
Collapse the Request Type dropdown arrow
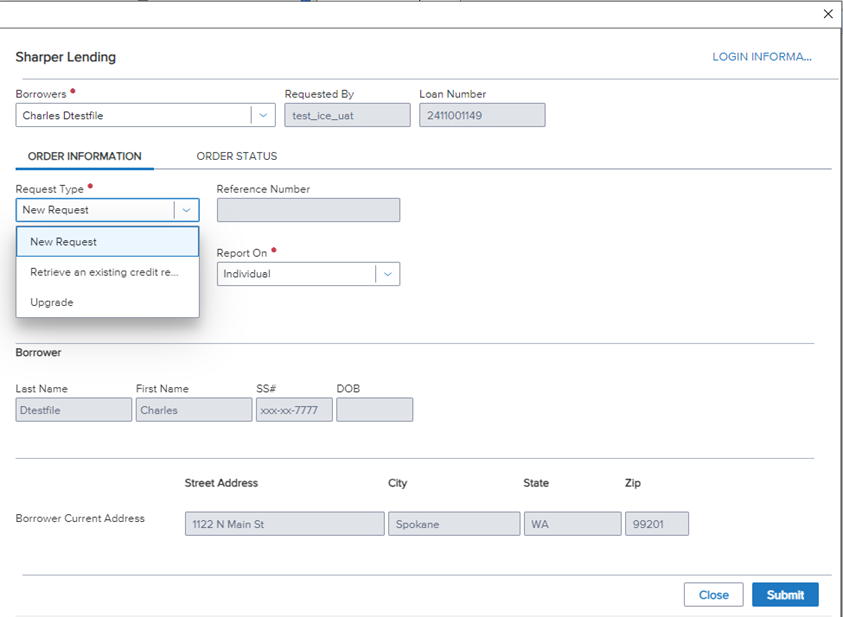pos(187,210)
